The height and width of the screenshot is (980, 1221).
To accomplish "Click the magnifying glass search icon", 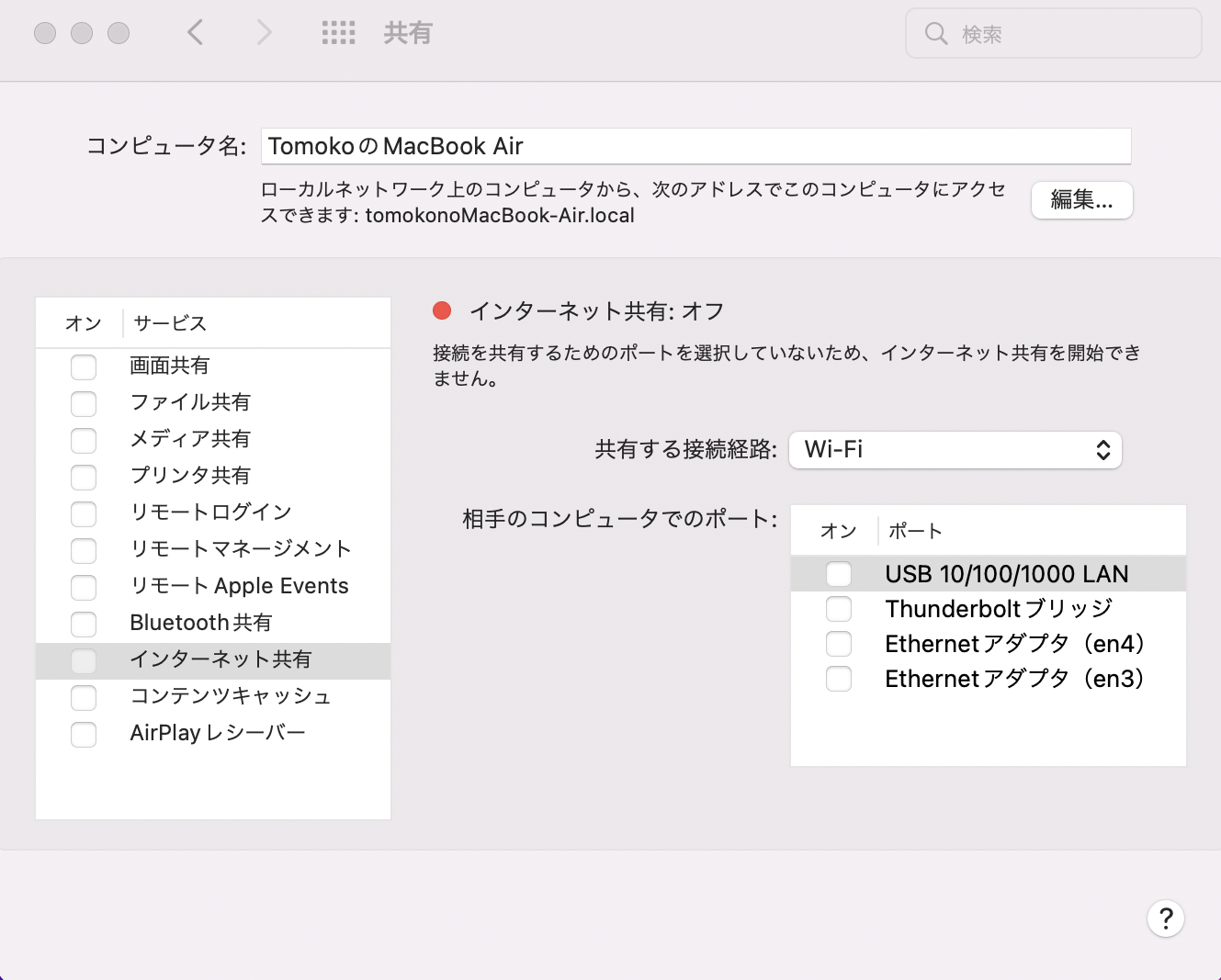I will coord(935,34).
